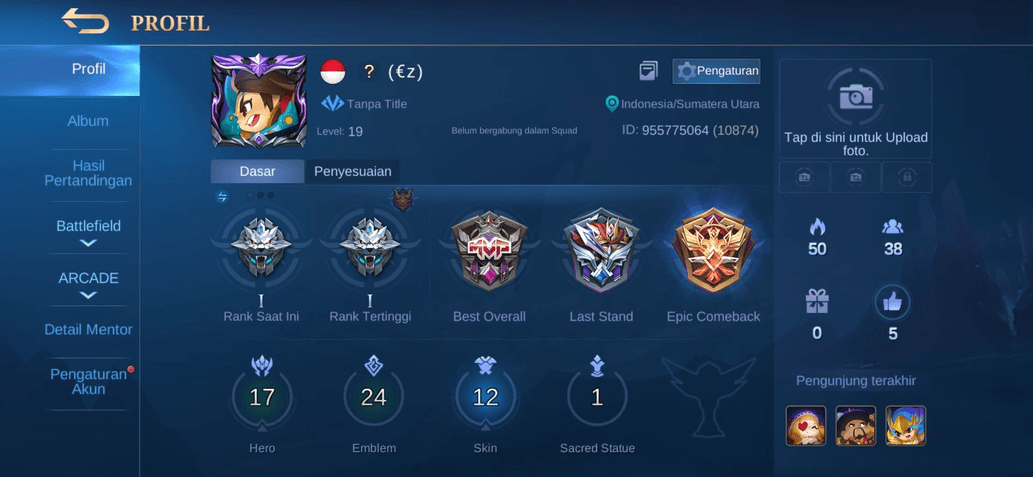Screen dimensions: 1033x477
Task: Select the Skin count circle
Action: point(486,397)
